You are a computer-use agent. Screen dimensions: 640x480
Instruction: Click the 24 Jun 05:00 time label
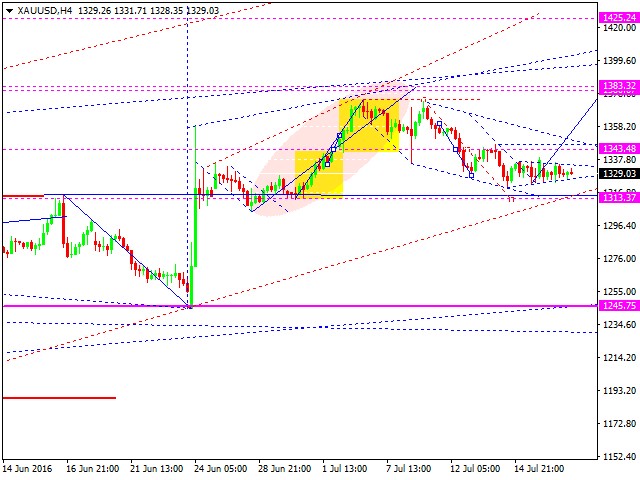pyautogui.click(x=220, y=469)
